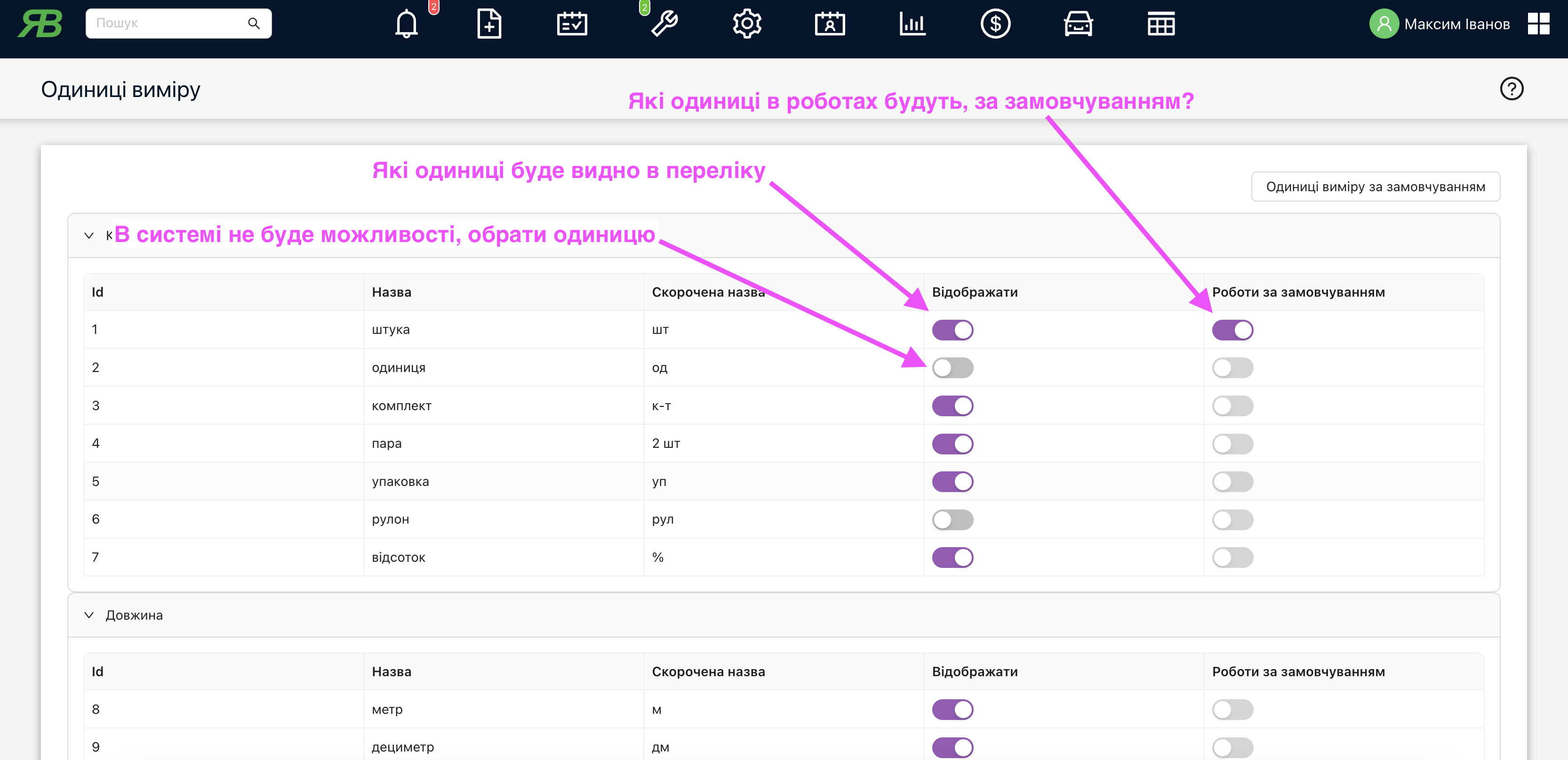Open the table grid icon

(1161, 24)
